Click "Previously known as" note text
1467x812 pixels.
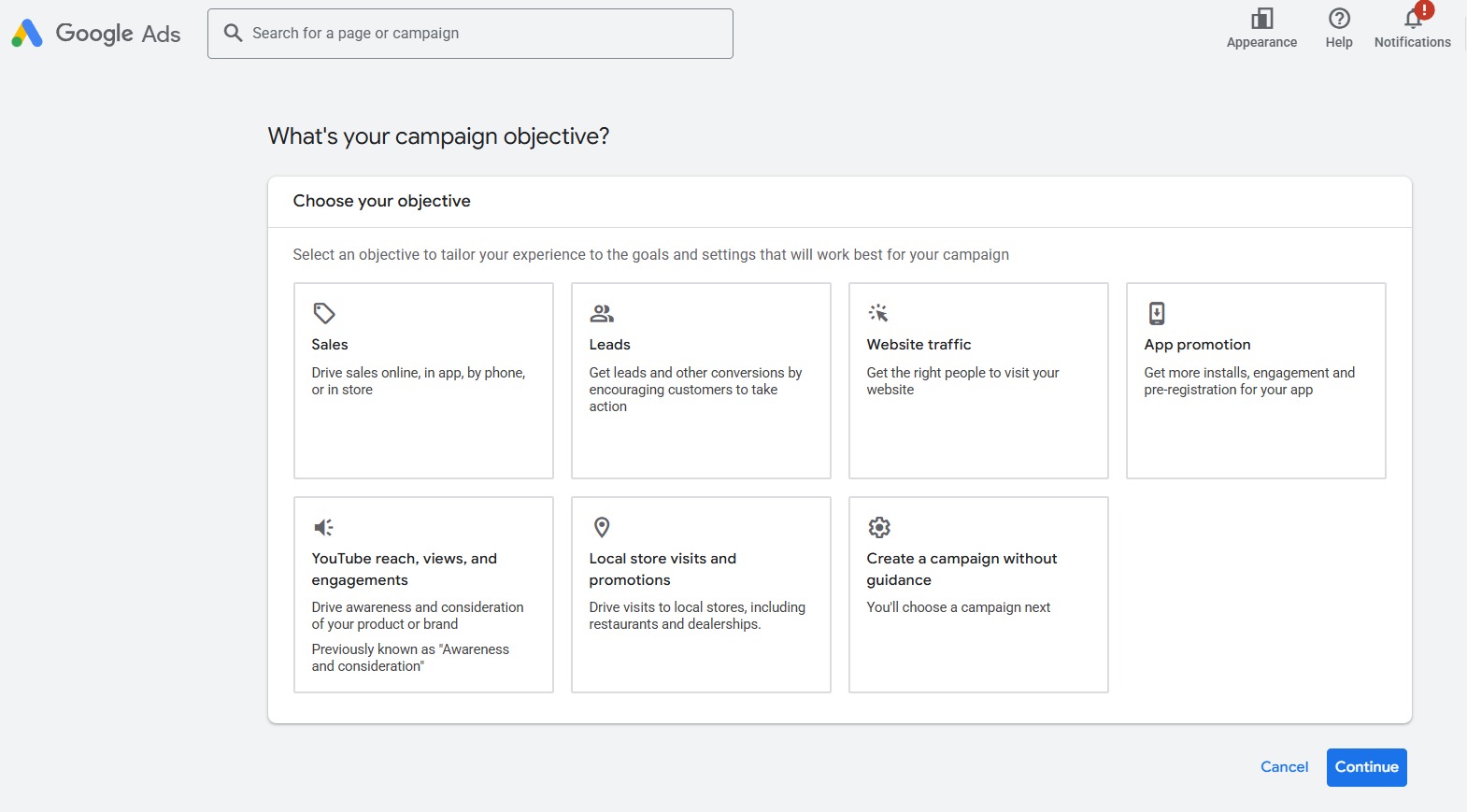(x=410, y=658)
